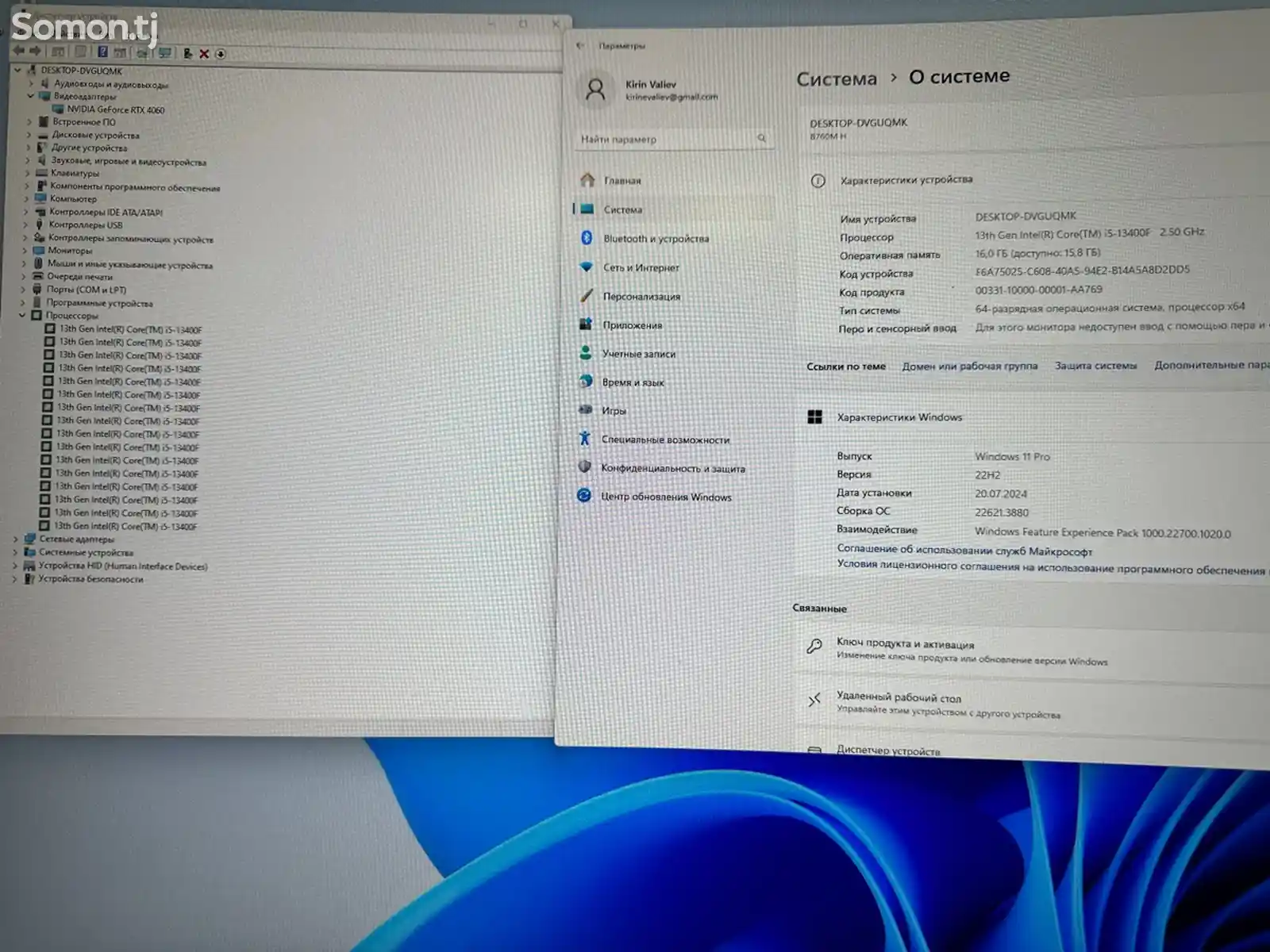Image resolution: width=1270 pixels, height=952 pixels.
Task: Open the Система item in Settings sidebar
Action: tap(673, 209)
